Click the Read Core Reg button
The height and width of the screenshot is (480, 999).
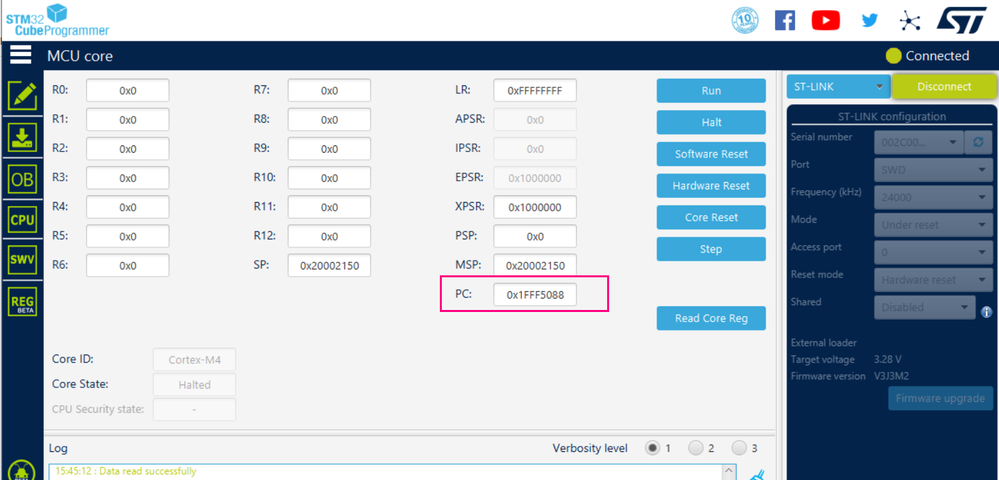(711, 318)
